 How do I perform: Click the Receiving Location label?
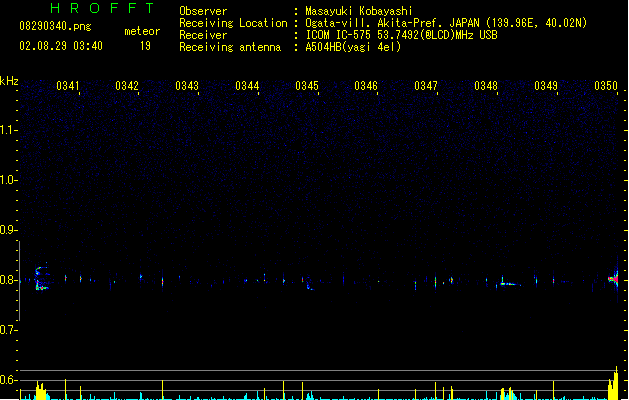[233, 23]
